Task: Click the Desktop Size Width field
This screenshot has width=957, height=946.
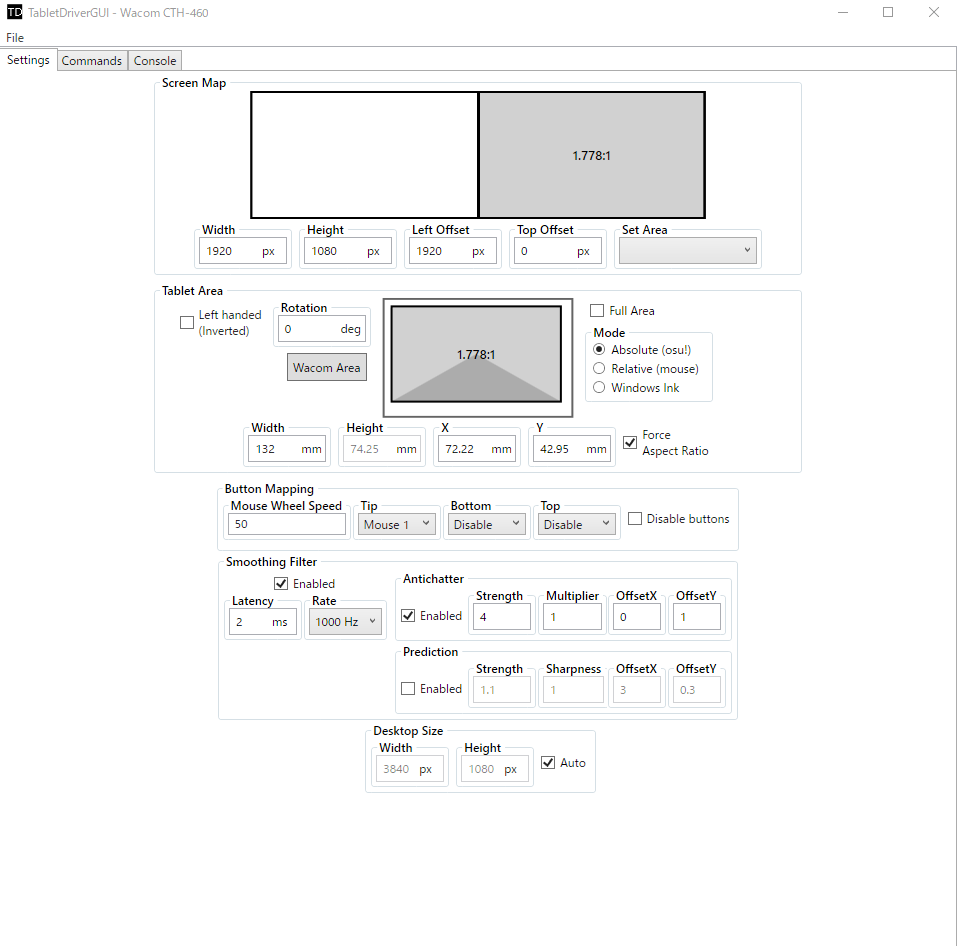Action: (410, 769)
